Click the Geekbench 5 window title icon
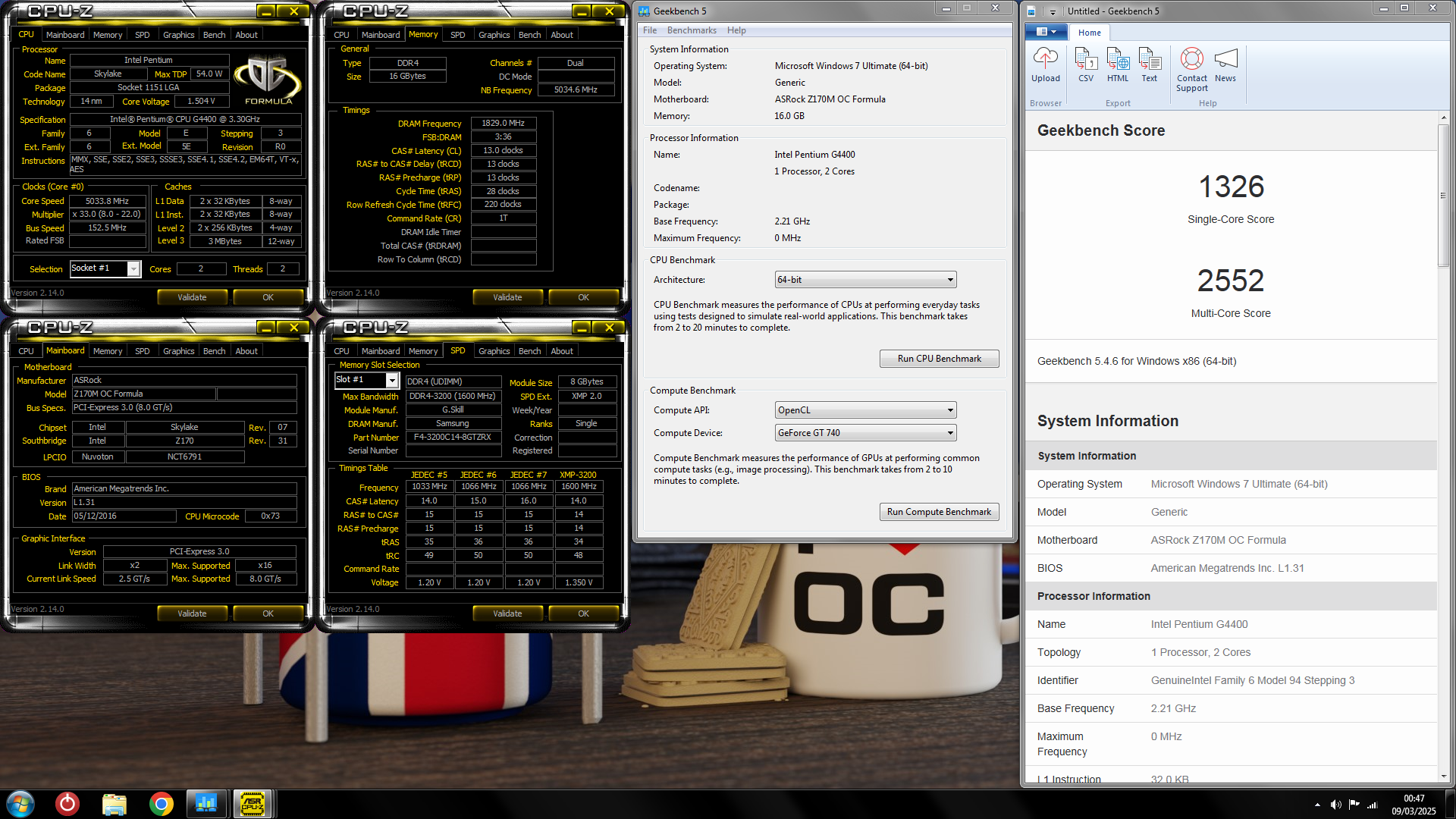1456x819 pixels. coord(644,11)
